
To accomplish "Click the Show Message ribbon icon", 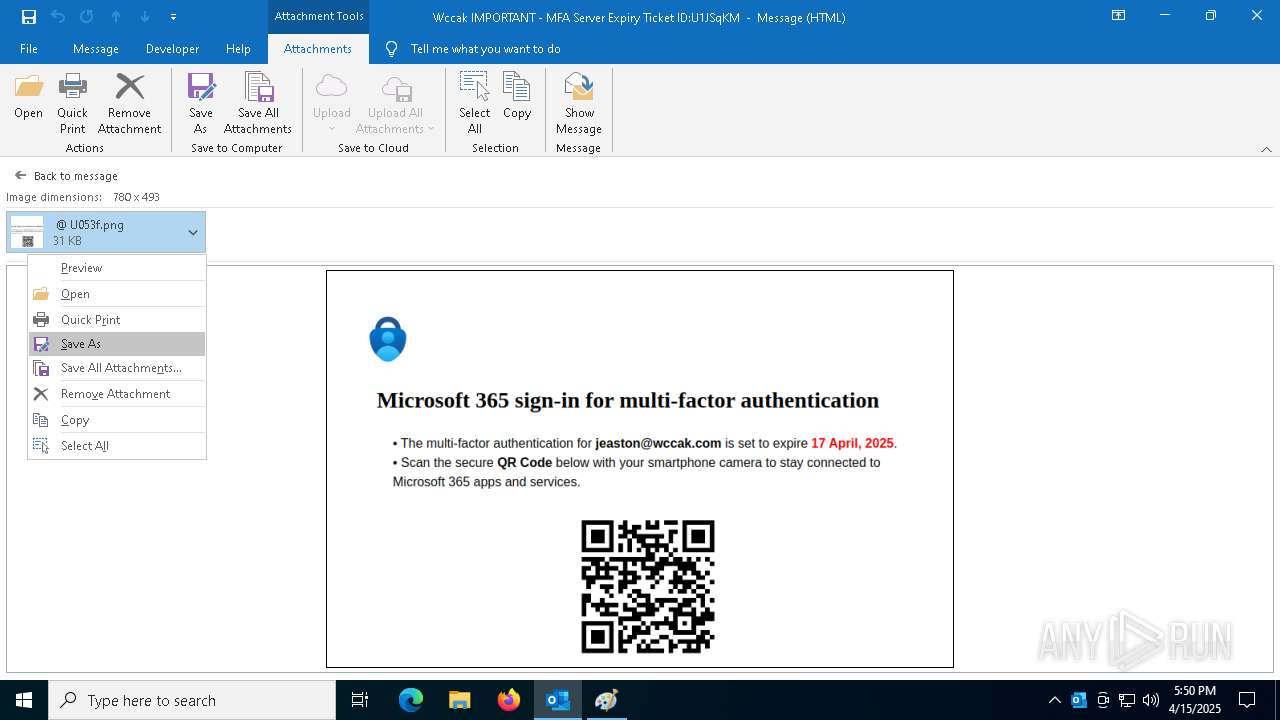I will (579, 104).
